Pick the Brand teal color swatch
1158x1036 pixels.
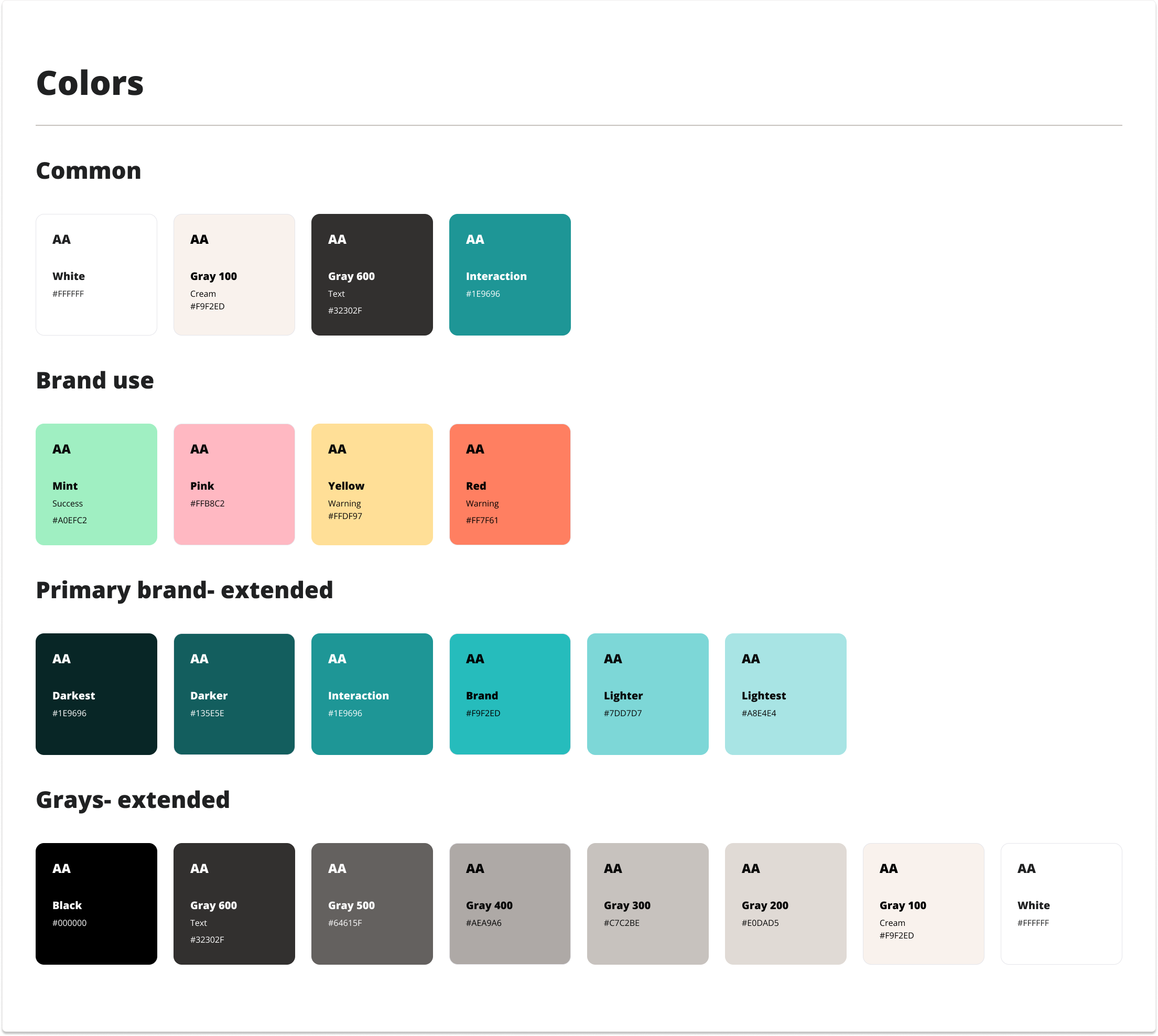510,694
